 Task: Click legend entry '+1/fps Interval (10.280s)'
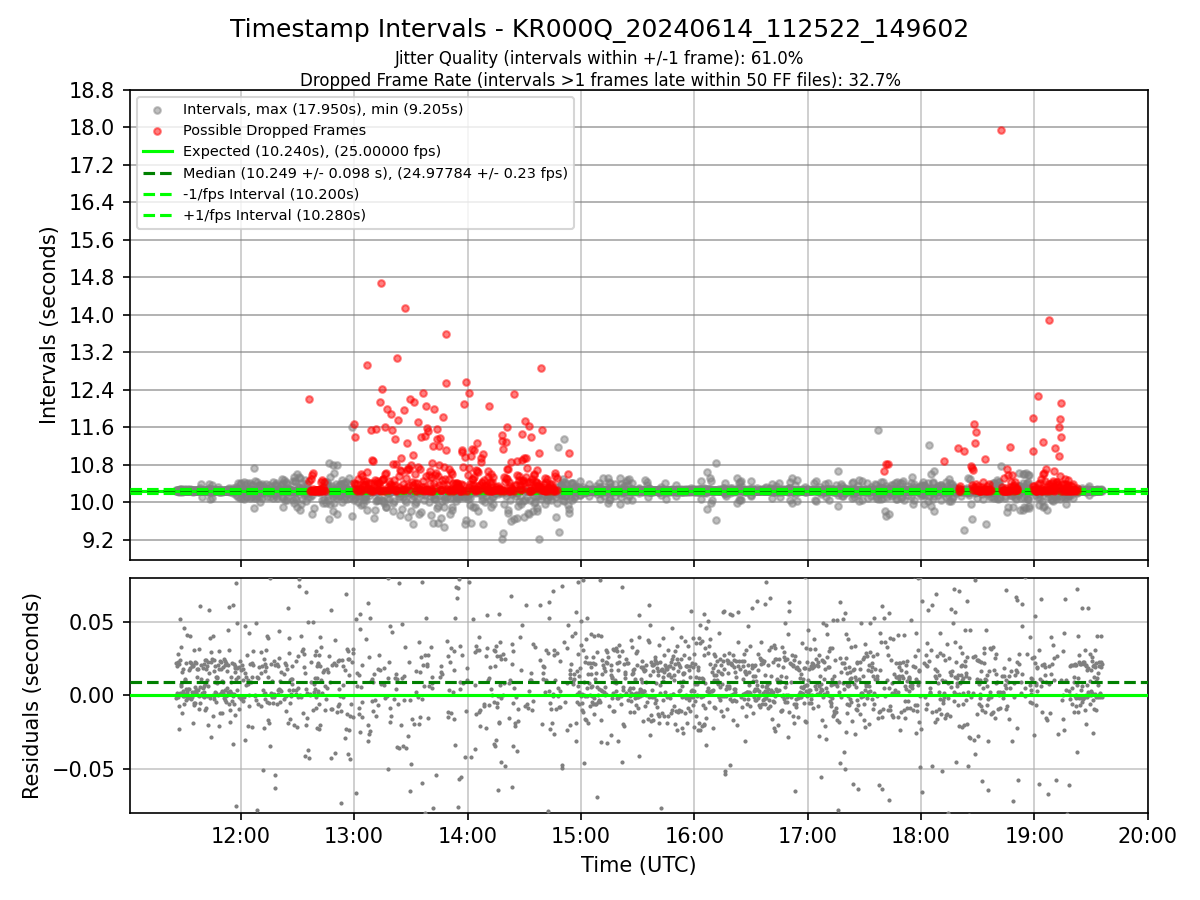point(274,215)
